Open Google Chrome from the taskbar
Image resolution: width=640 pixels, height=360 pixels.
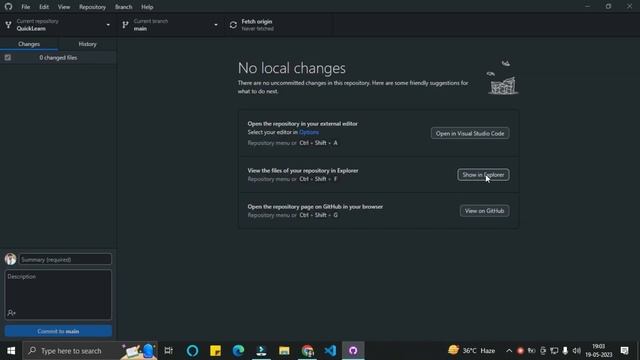pos(307,351)
